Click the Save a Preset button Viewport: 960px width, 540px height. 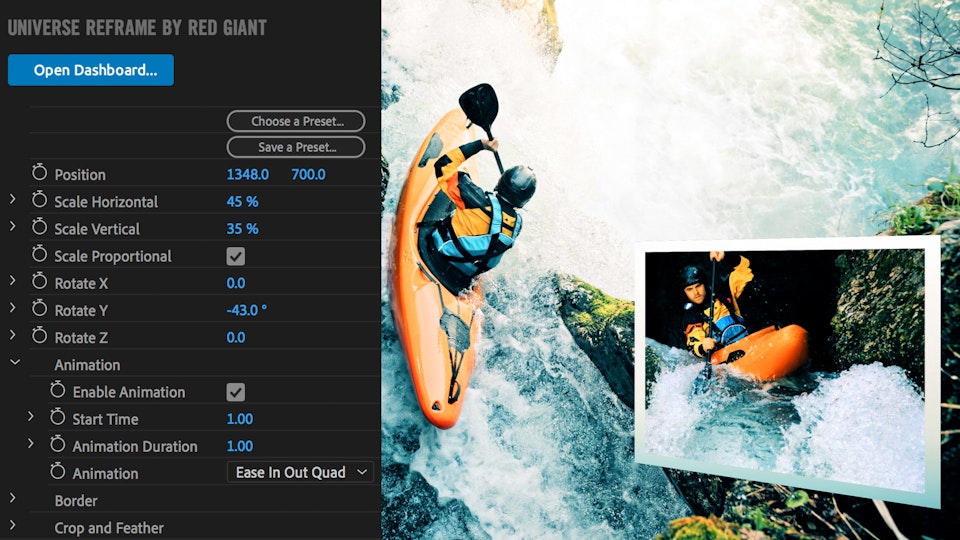[x=296, y=147]
